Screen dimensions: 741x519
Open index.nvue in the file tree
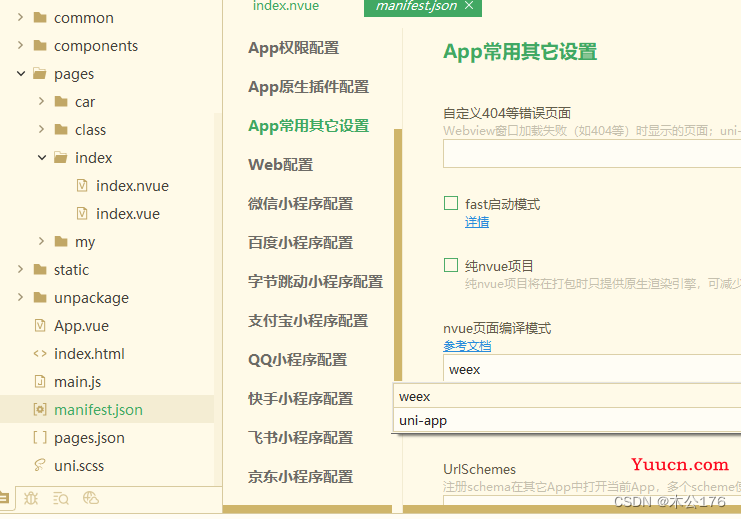tap(132, 186)
